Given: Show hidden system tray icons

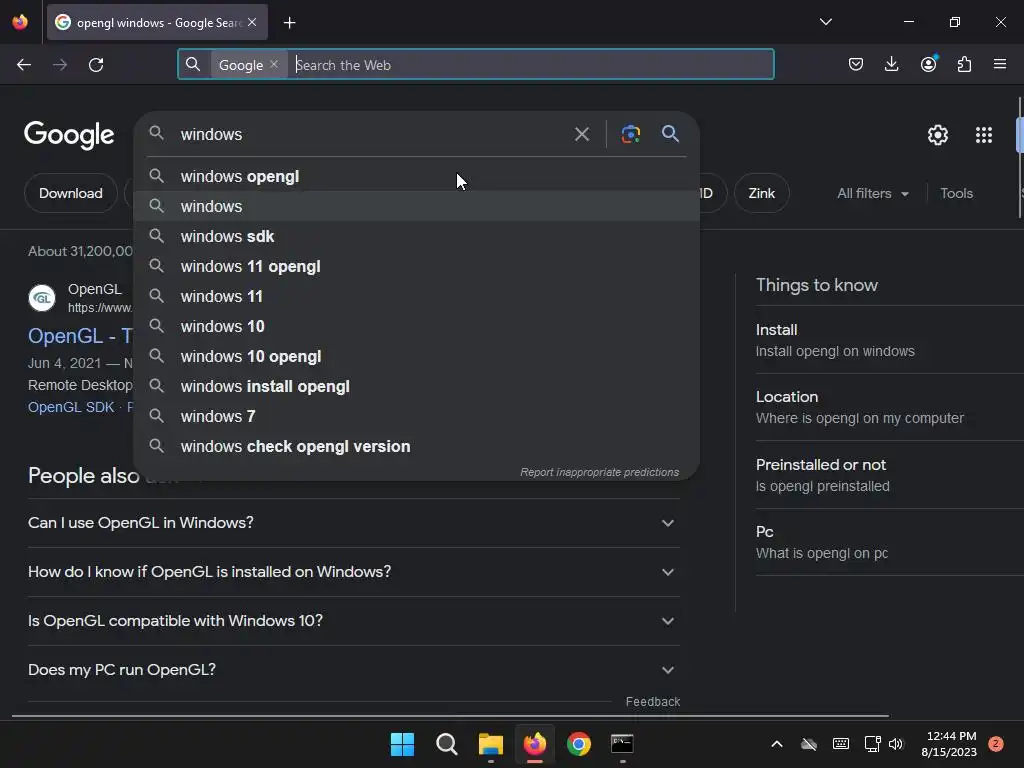Looking at the screenshot, I should pos(776,744).
